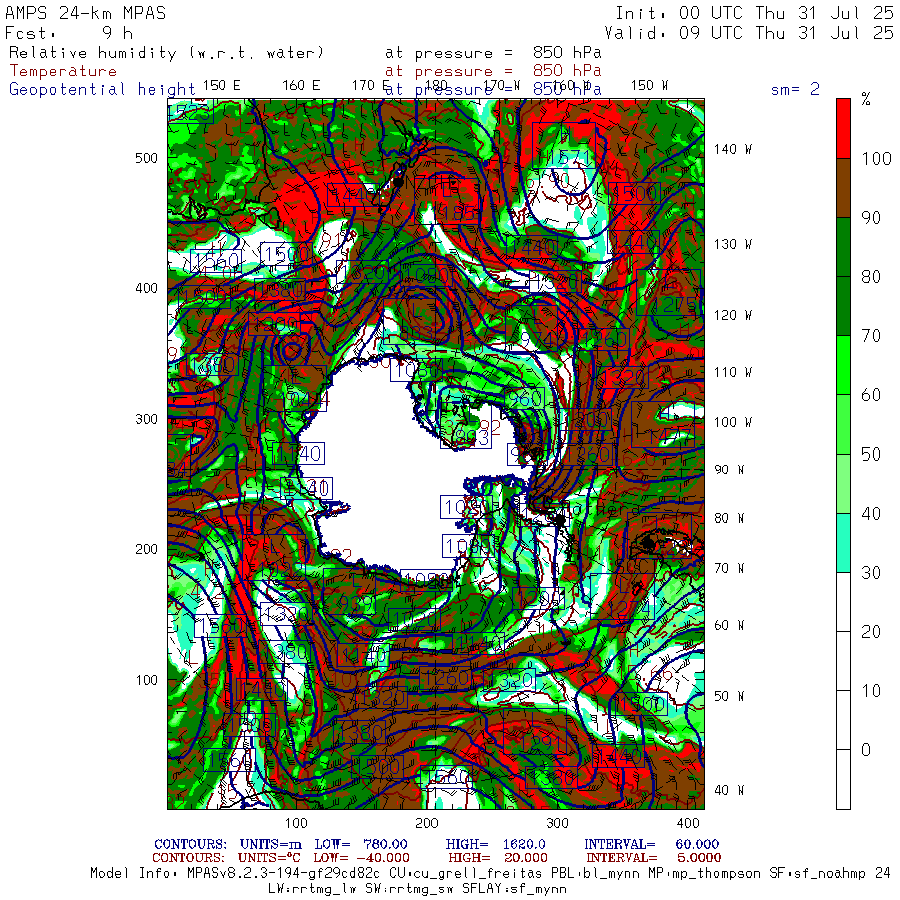
Task: Click the 'sm= 2' smoothing label
Action: click(x=795, y=89)
